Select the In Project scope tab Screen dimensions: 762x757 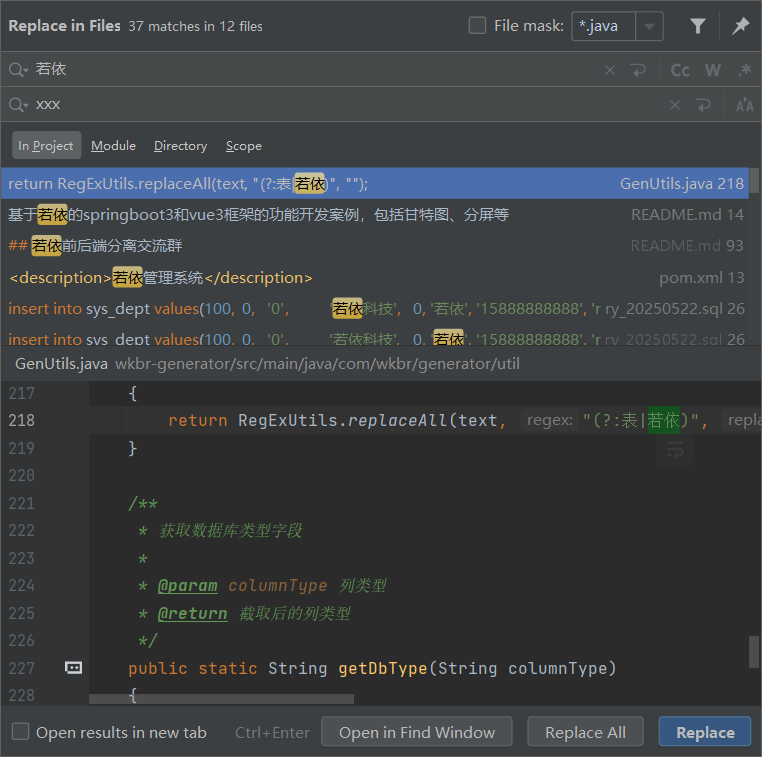point(46,145)
